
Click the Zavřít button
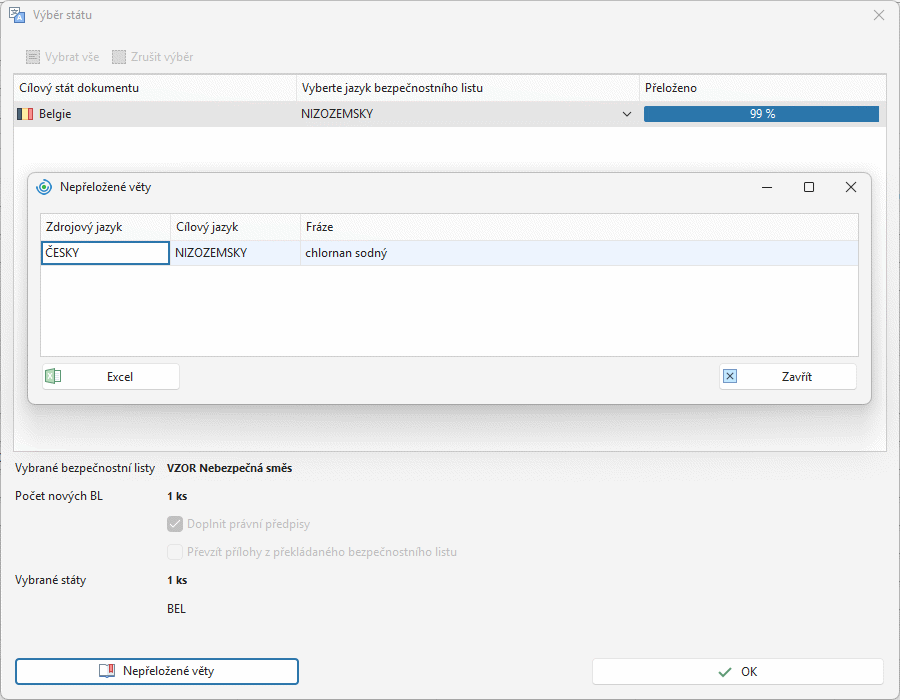[x=788, y=377]
